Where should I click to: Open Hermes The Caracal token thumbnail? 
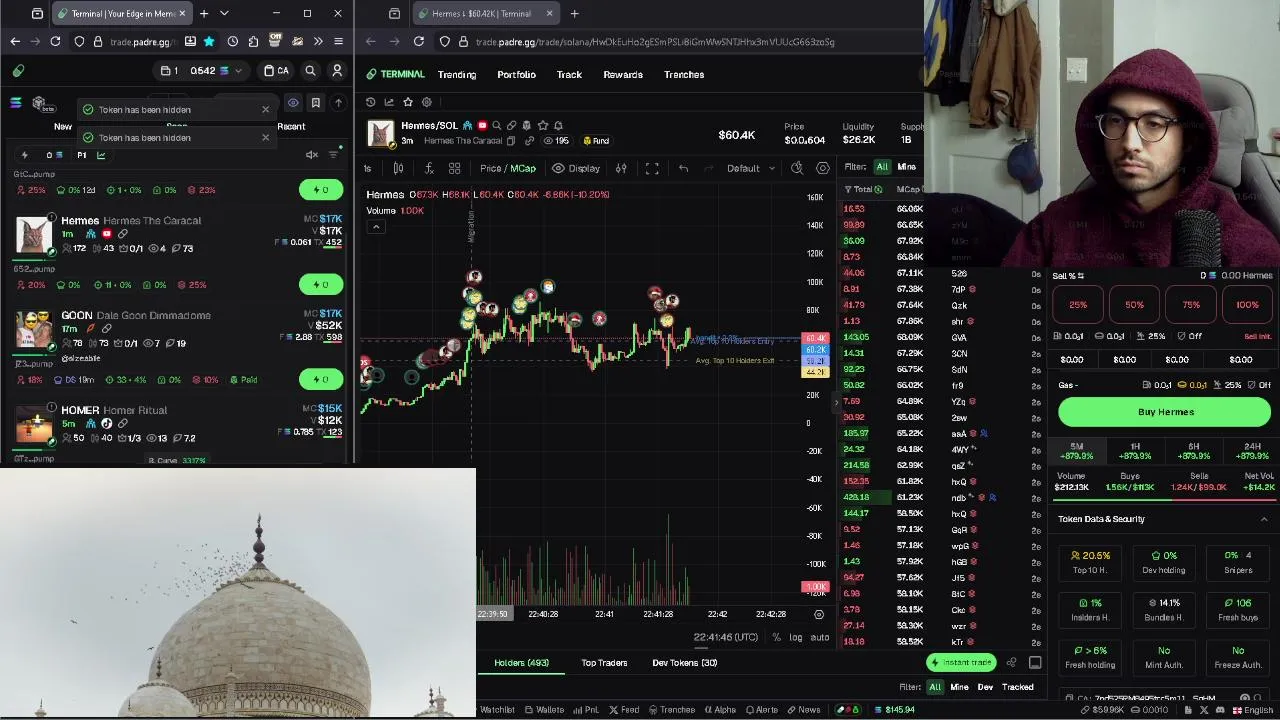click(34, 235)
